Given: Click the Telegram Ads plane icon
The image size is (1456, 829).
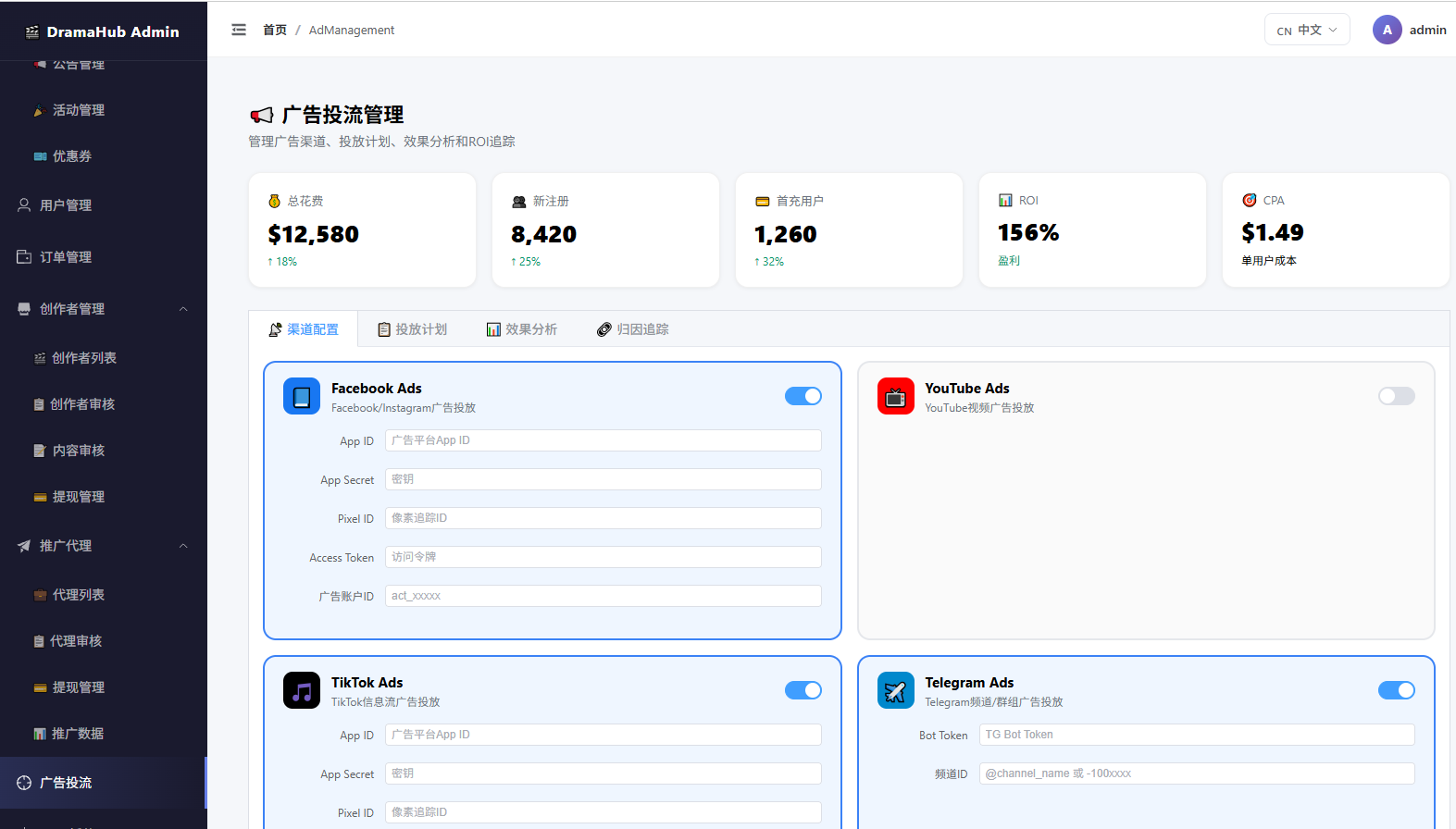Looking at the screenshot, I should [x=895, y=690].
